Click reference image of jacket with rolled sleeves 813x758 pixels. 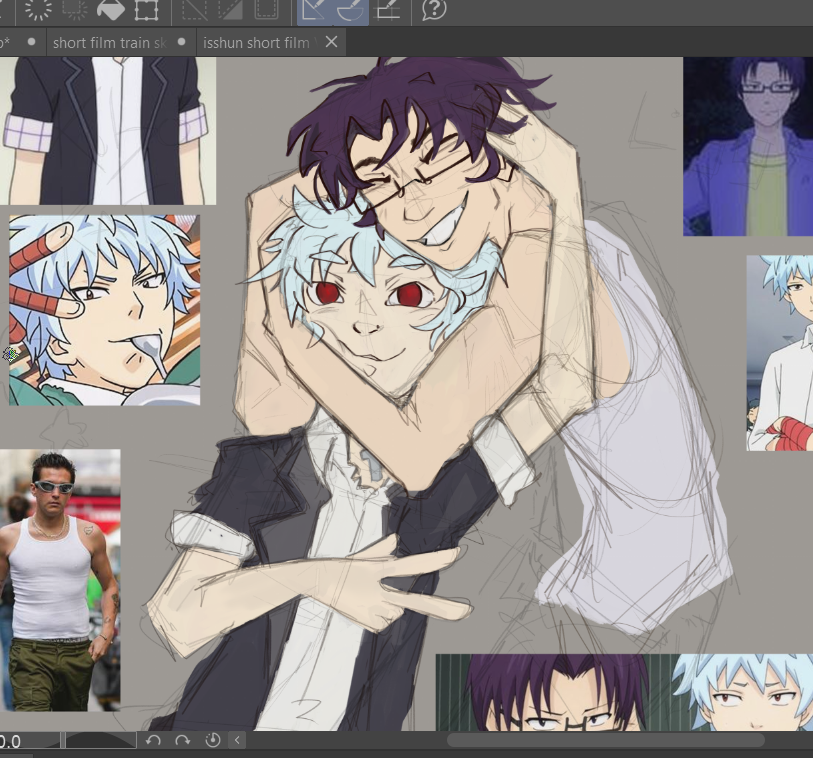[108, 131]
